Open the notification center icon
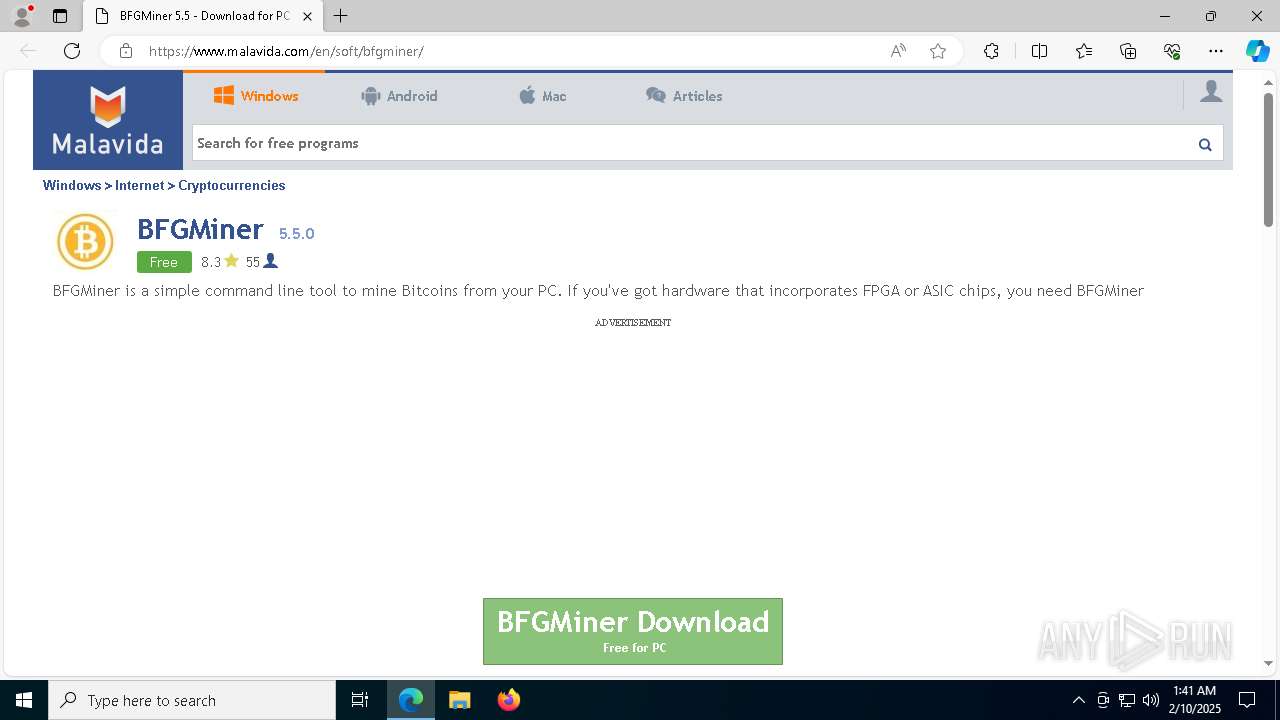The height and width of the screenshot is (720, 1280). 1247,700
